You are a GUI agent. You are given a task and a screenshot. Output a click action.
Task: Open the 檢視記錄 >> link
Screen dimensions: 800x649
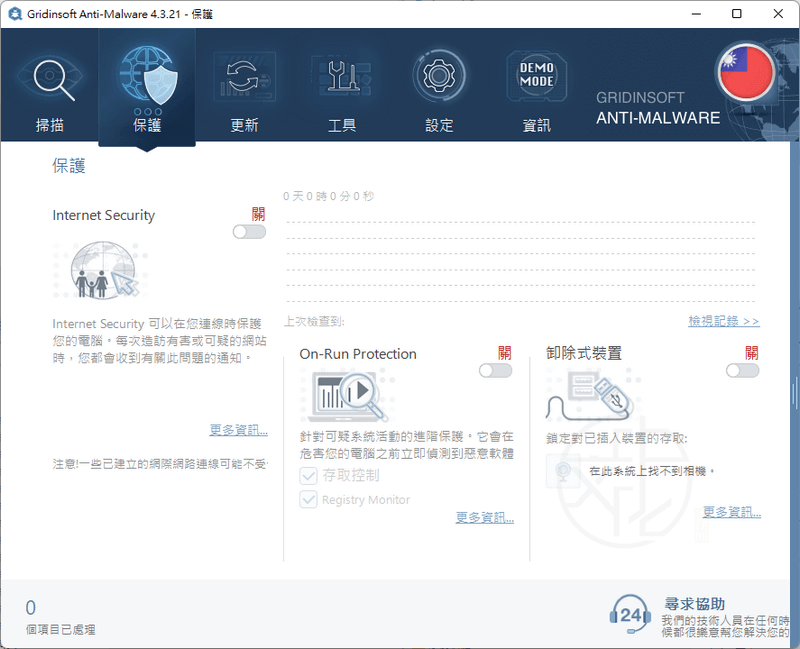point(723,321)
